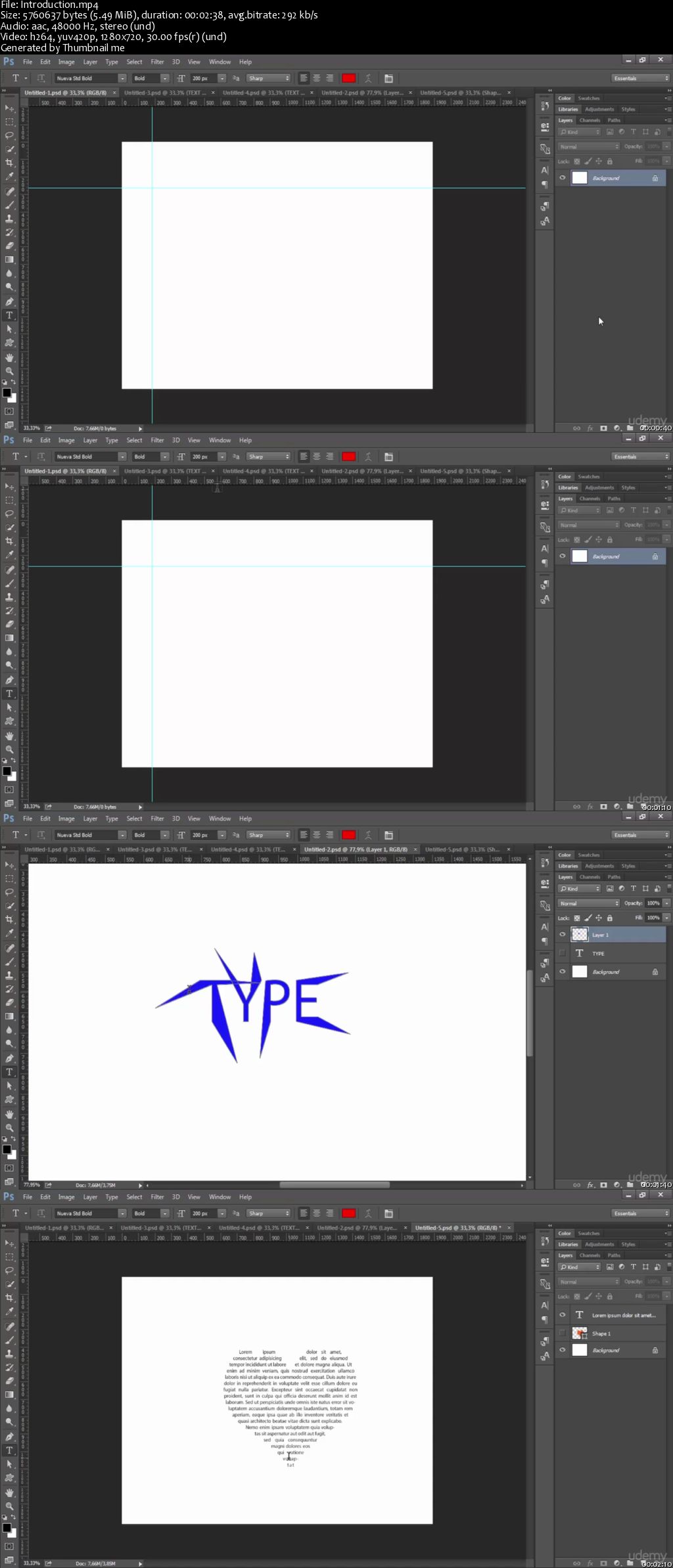Toggle lock transparent pixels in TYPE artwork frame
The width and height of the screenshot is (673, 1568).
[x=577, y=918]
